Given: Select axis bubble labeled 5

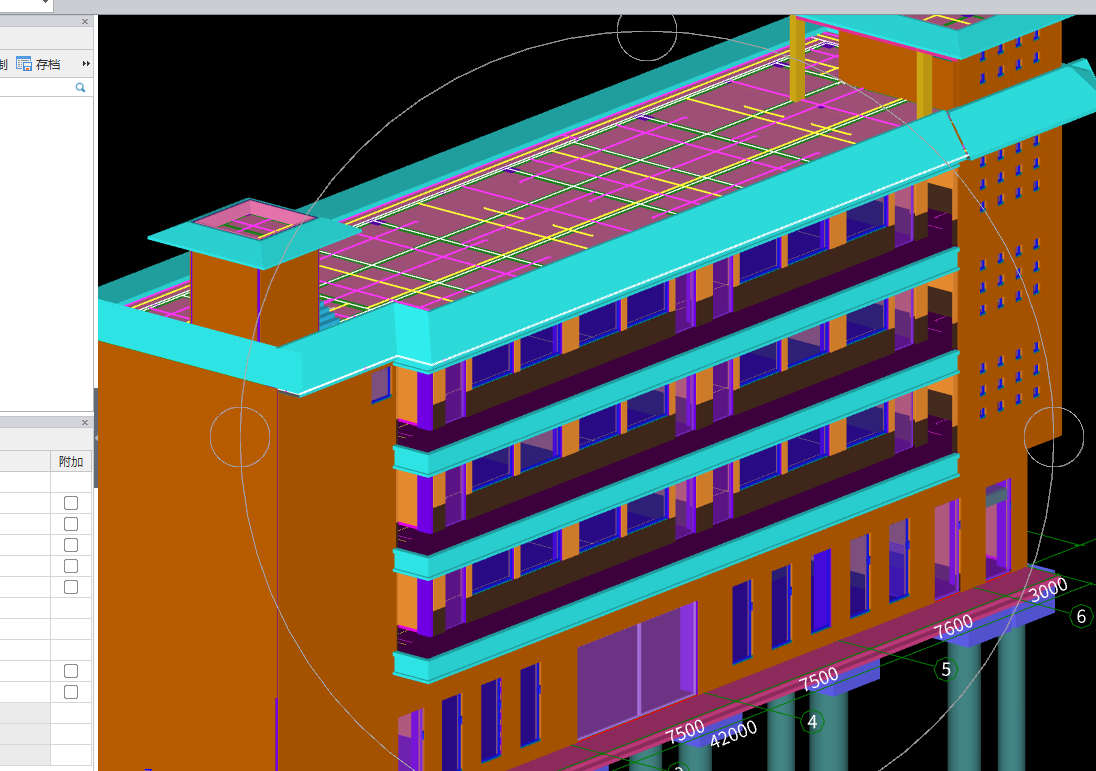Looking at the screenshot, I should (x=946, y=669).
